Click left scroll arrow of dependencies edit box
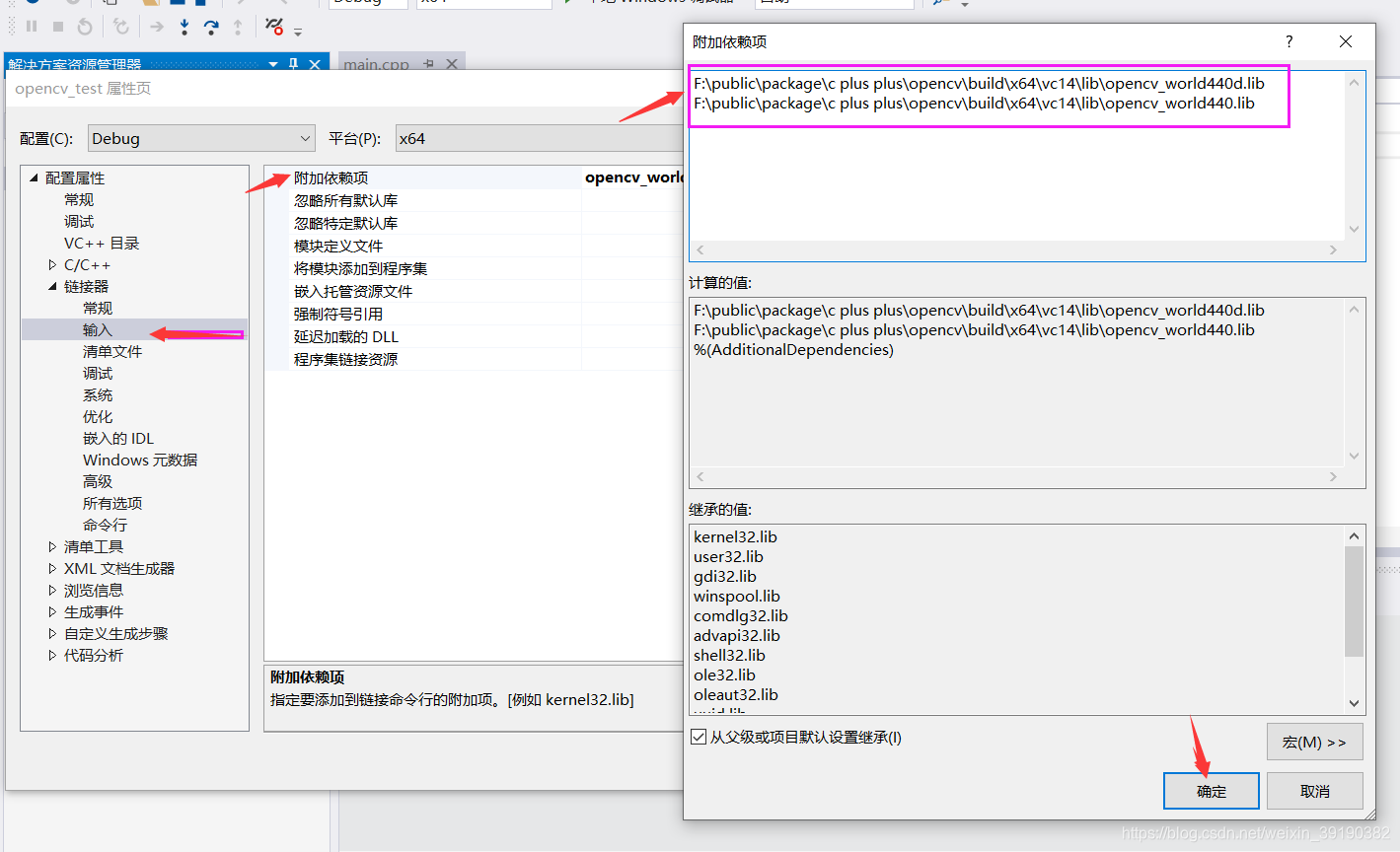 click(700, 249)
